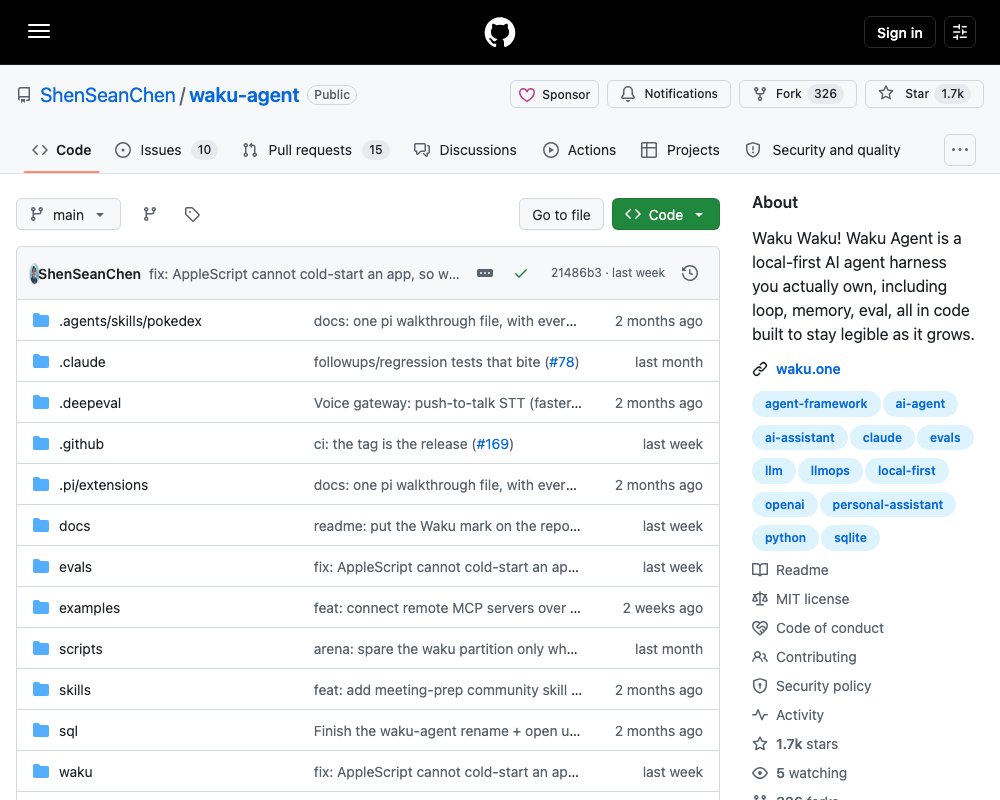Click the Sign in button

point(899,33)
